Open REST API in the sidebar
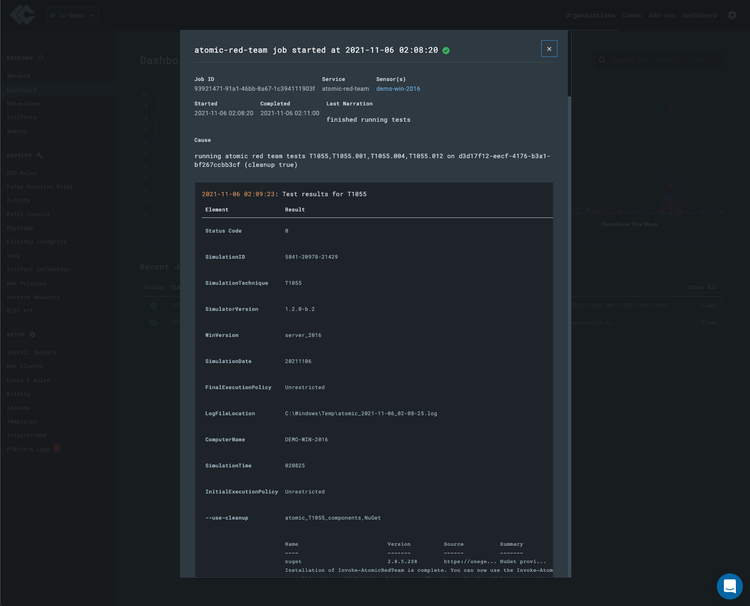This screenshot has width=750, height=606. (x=20, y=311)
